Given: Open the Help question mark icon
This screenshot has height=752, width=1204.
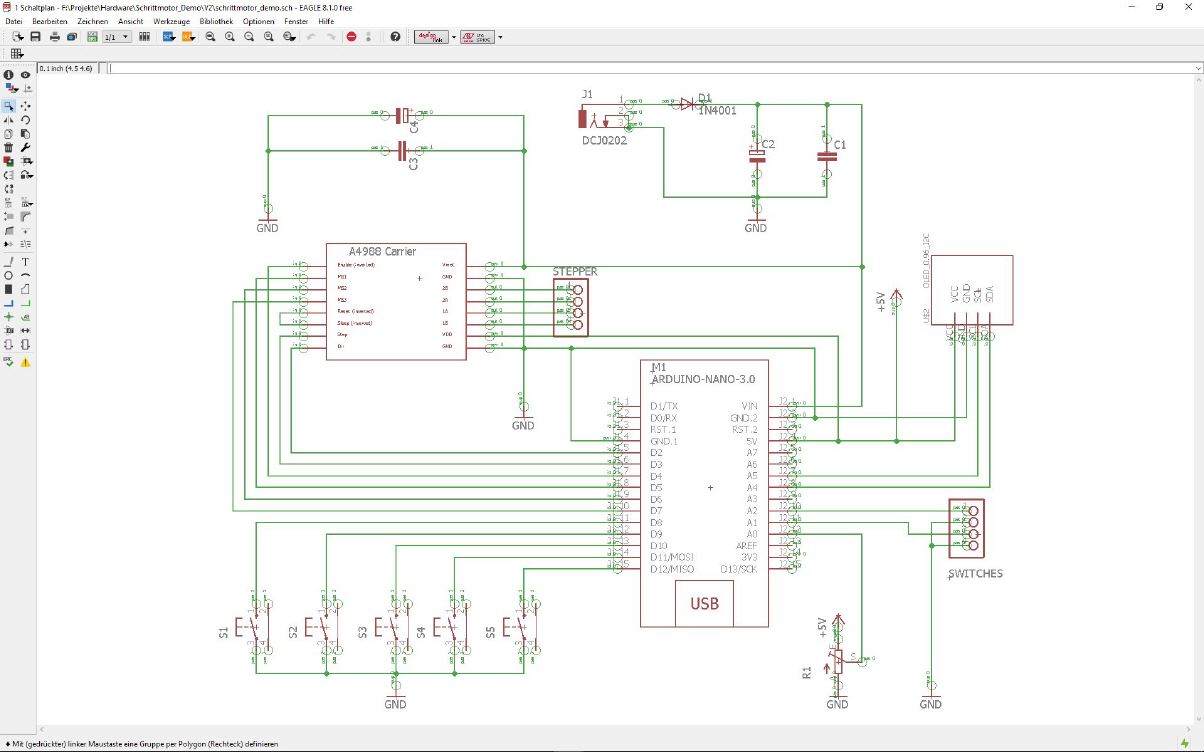Looking at the screenshot, I should point(395,37).
